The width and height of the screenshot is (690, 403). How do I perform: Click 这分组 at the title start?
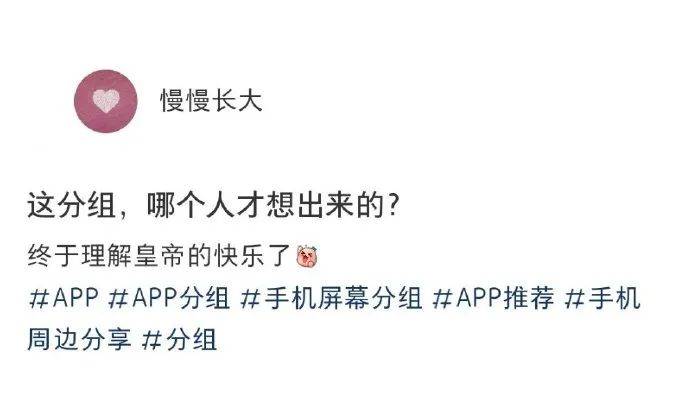(x=72, y=205)
